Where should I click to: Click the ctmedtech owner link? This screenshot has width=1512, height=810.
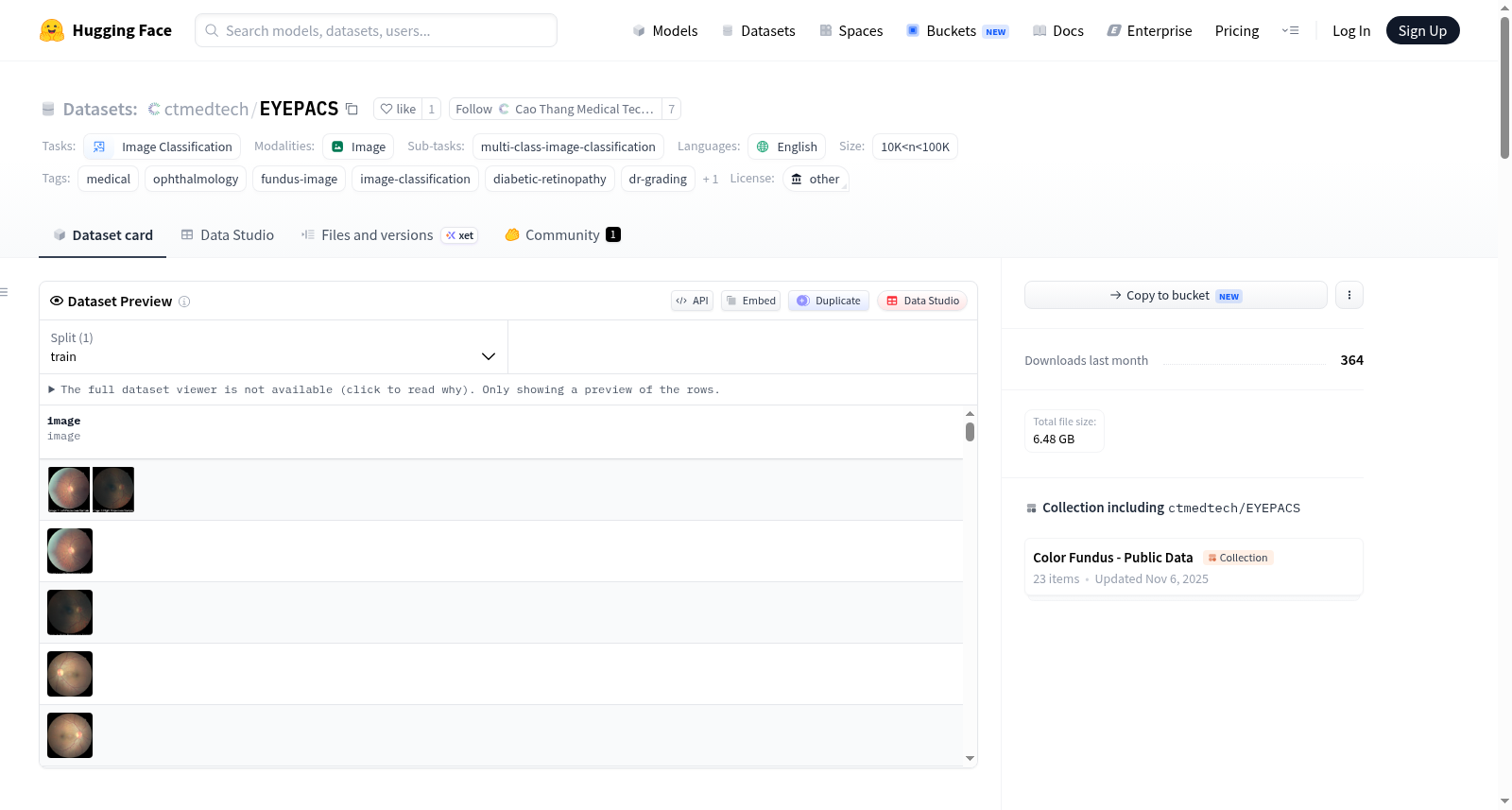(206, 109)
